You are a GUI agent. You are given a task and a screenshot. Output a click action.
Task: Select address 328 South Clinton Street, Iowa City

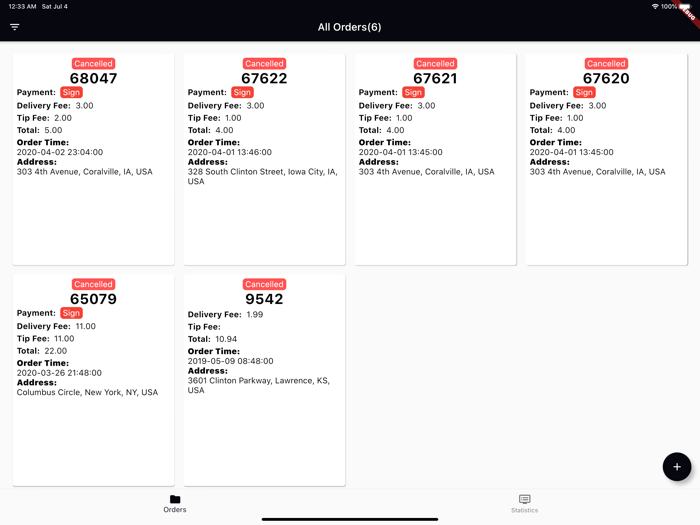(262, 176)
